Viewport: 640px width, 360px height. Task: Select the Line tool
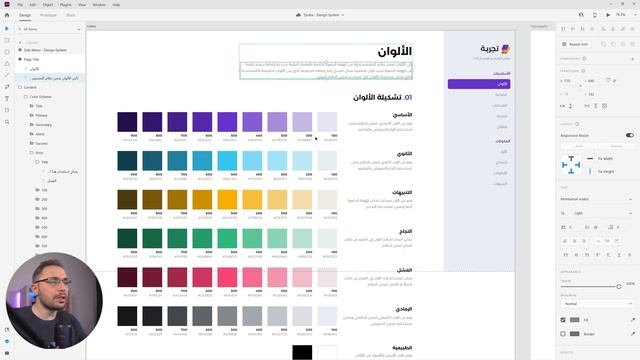7,76
